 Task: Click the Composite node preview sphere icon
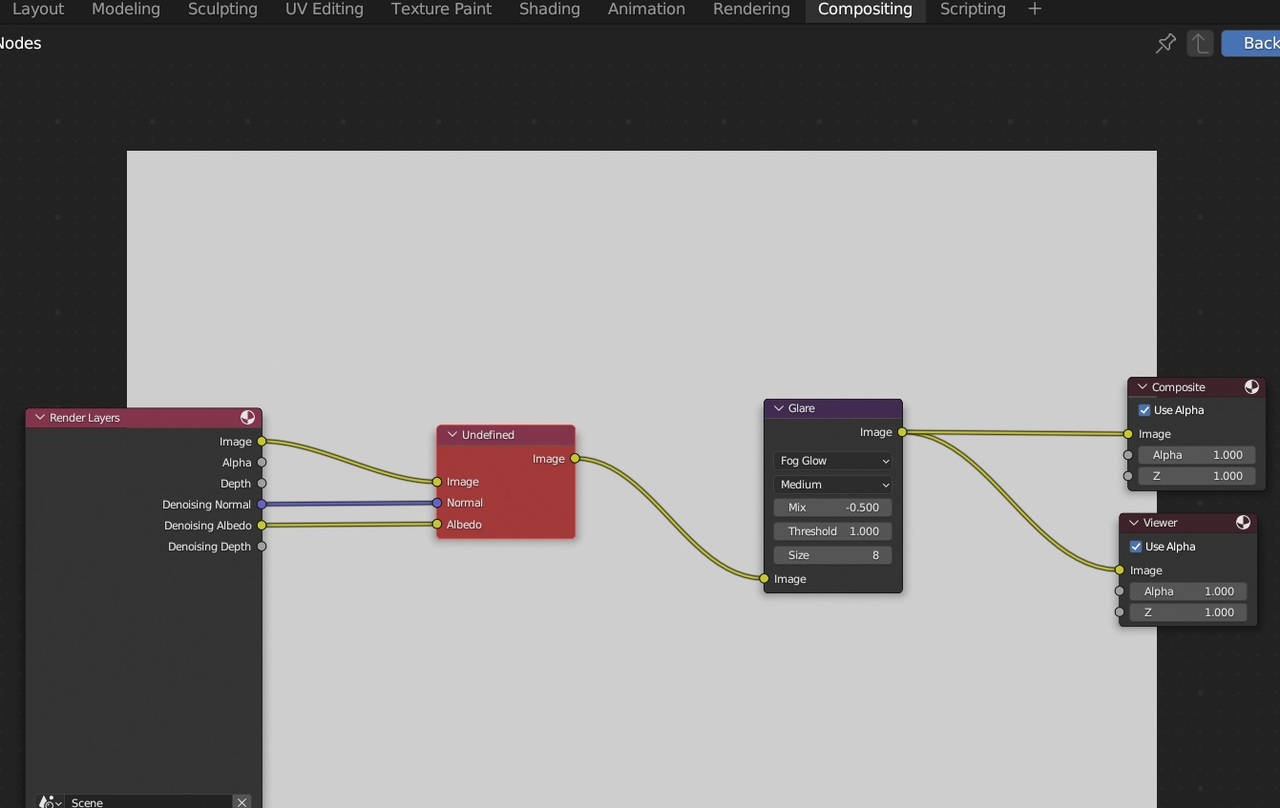tap(1251, 387)
